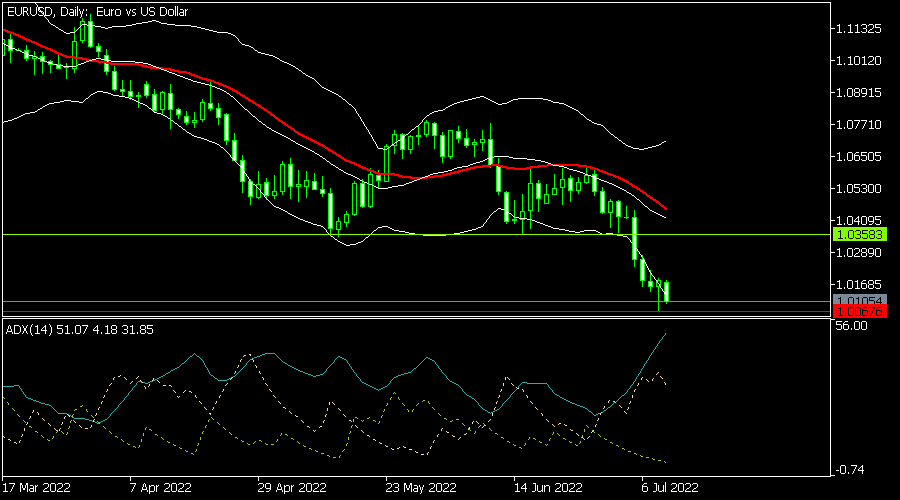The image size is (900, 500).
Task: Select the gray 1.01054 current price label
Action: (x=860, y=300)
